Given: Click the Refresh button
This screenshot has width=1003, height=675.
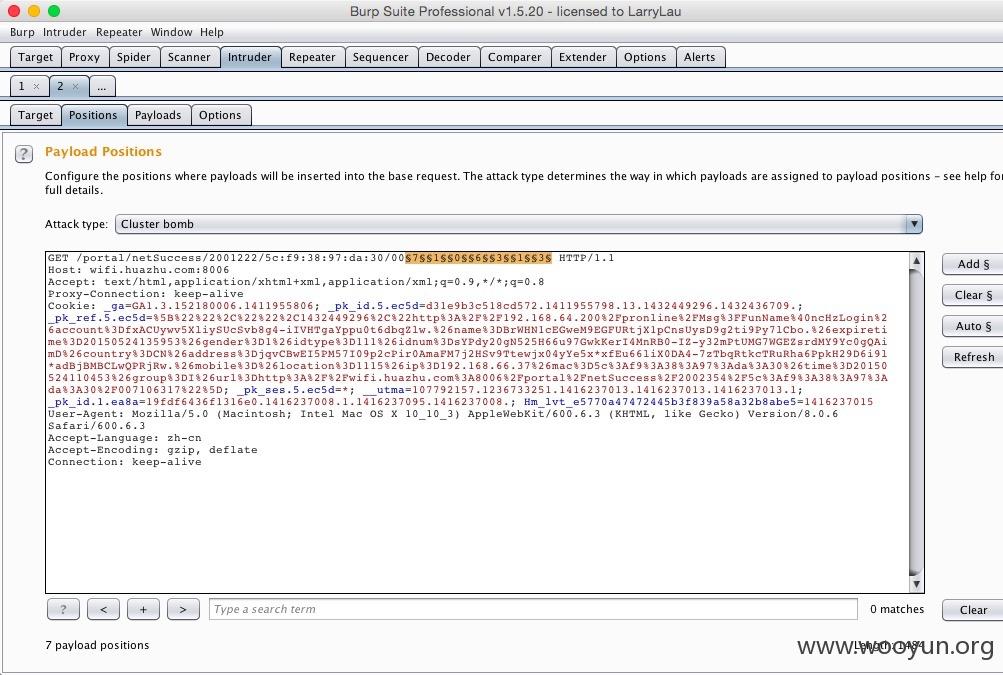Looking at the screenshot, I should (x=973, y=357).
